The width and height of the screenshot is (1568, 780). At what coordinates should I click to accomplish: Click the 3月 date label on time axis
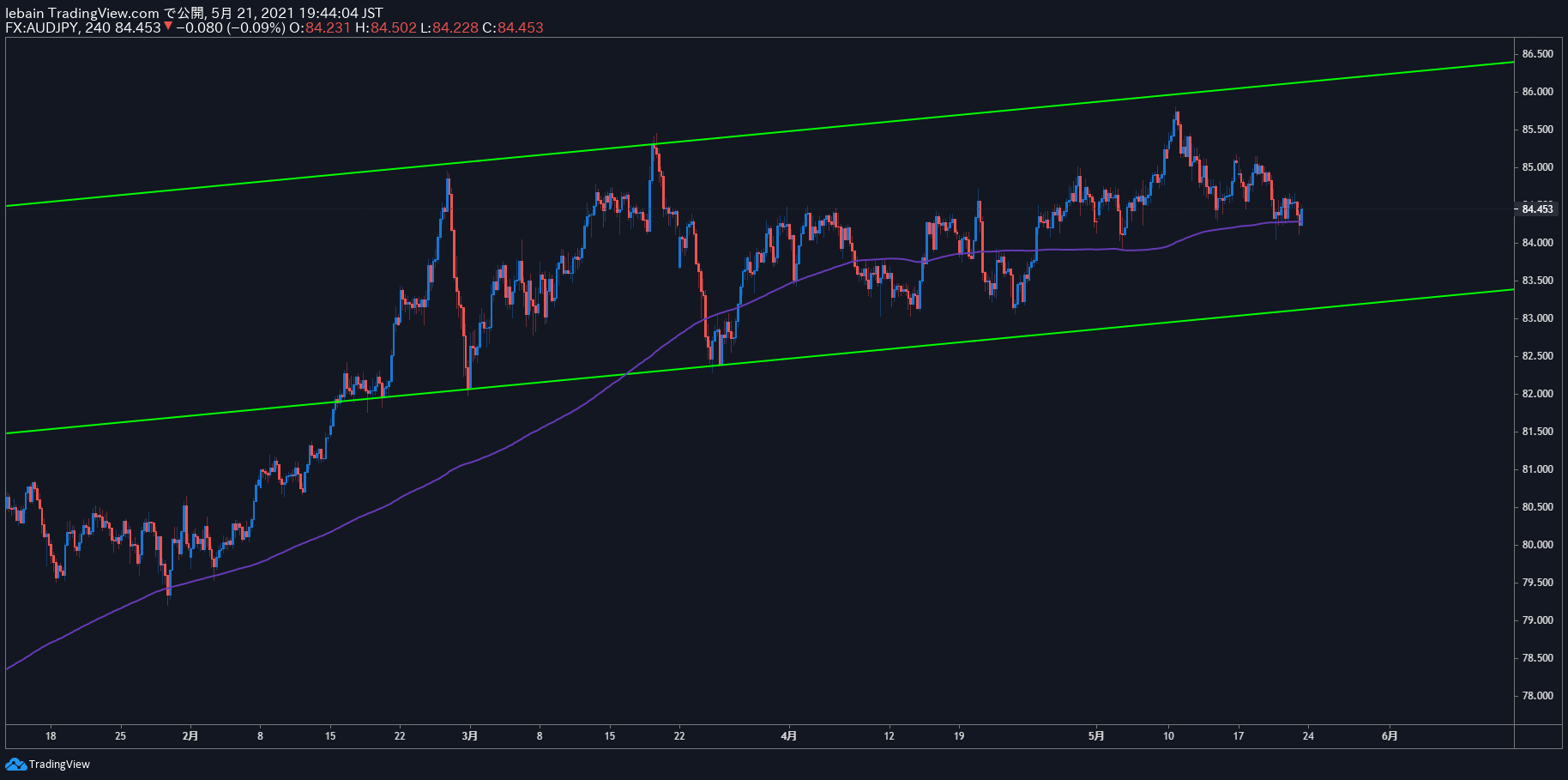469,735
